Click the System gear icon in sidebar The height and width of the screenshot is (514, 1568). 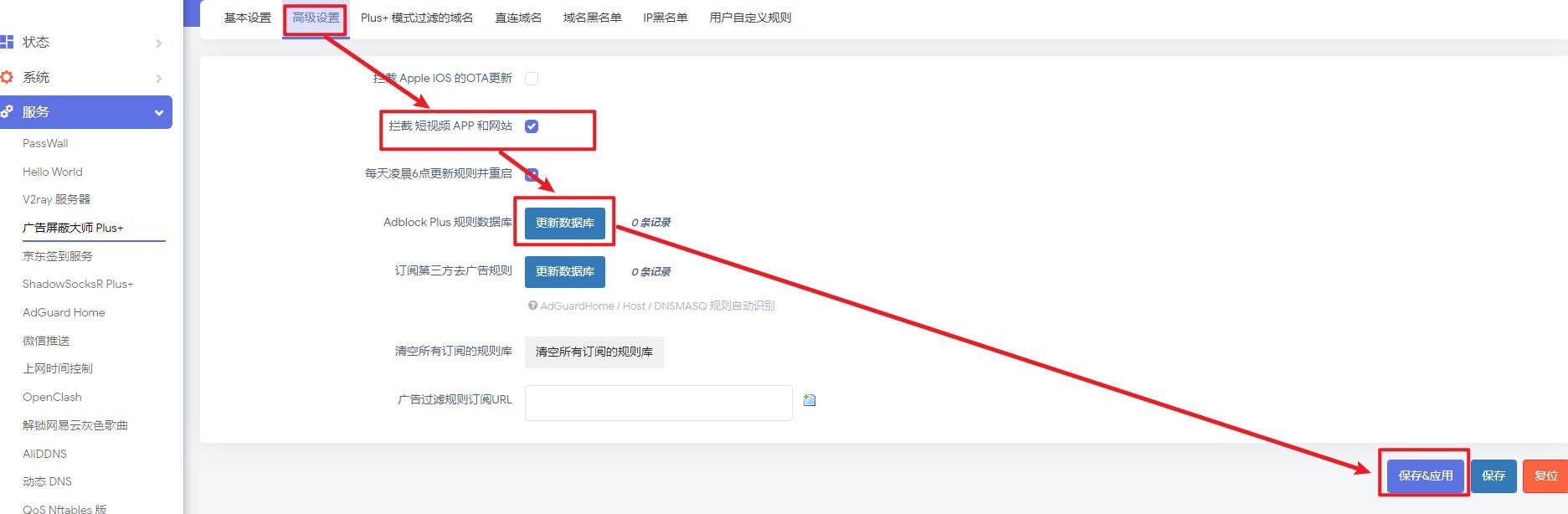click(7, 77)
